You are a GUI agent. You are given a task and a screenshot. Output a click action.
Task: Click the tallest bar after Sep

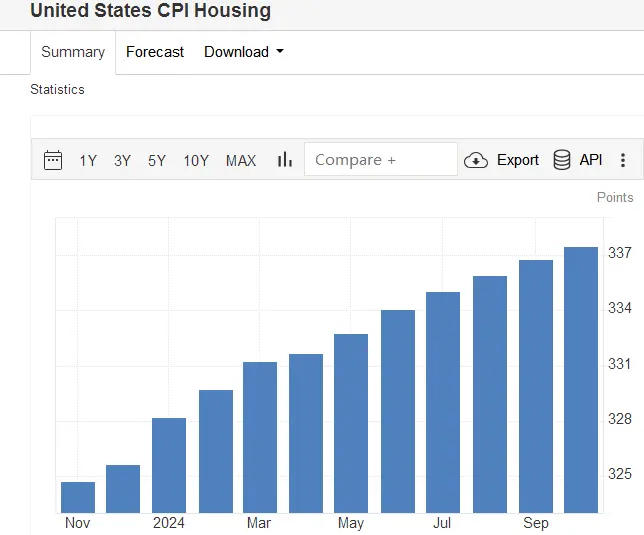pos(581,380)
